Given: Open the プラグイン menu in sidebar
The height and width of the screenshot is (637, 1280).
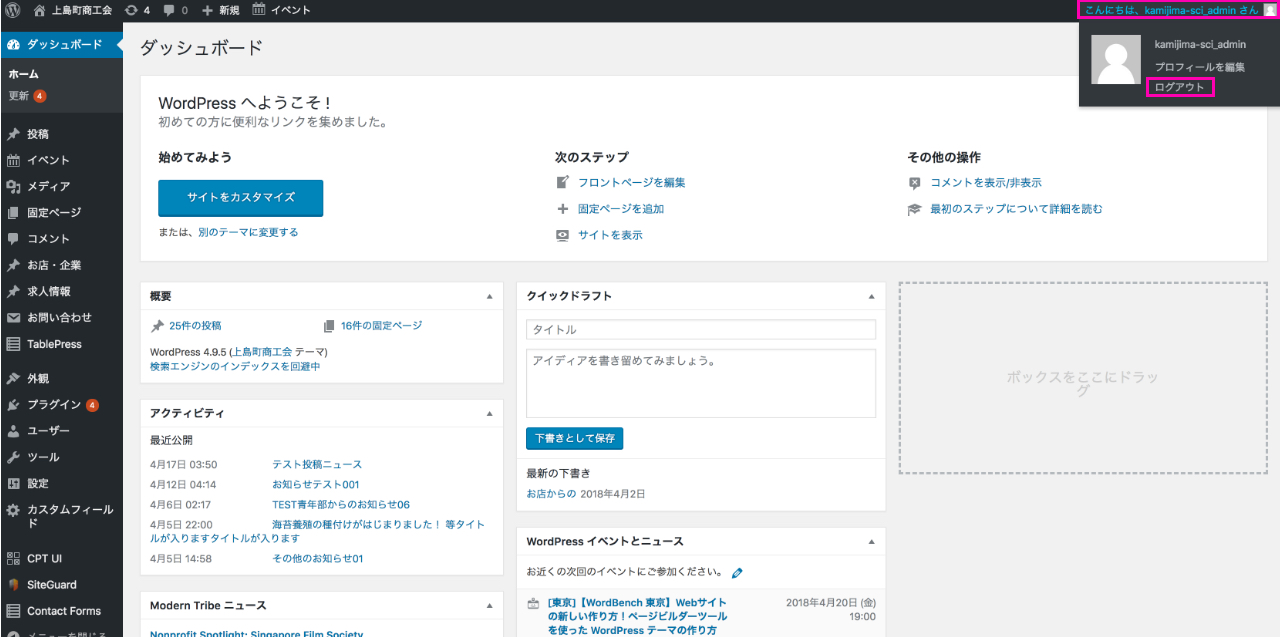Looking at the screenshot, I should coord(54,405).
